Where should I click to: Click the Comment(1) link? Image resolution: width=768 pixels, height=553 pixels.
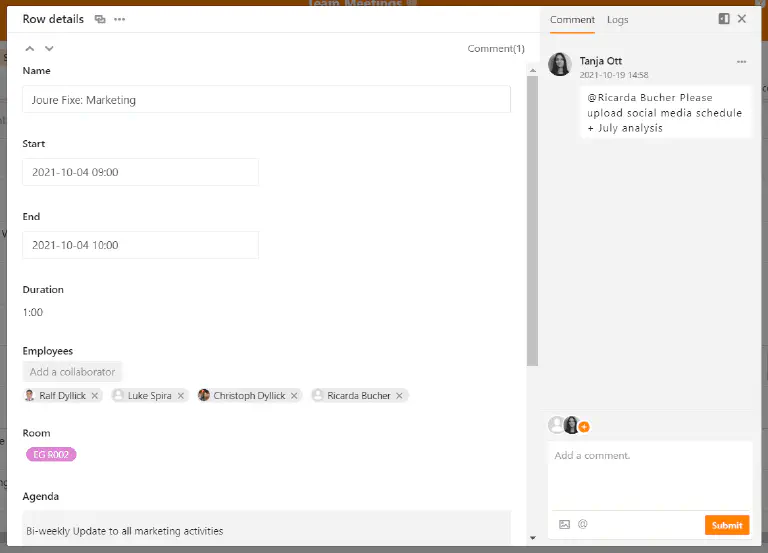pos(496,48)
